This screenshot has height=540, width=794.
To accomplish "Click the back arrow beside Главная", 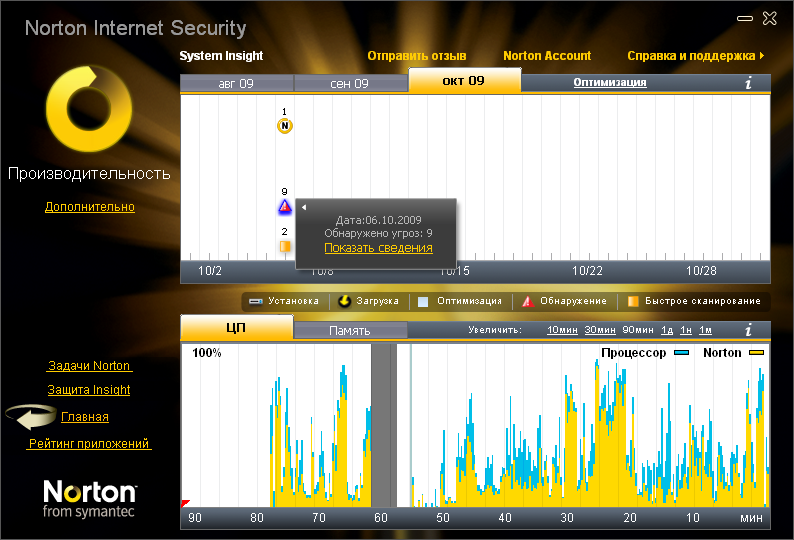I will (31, 416).
